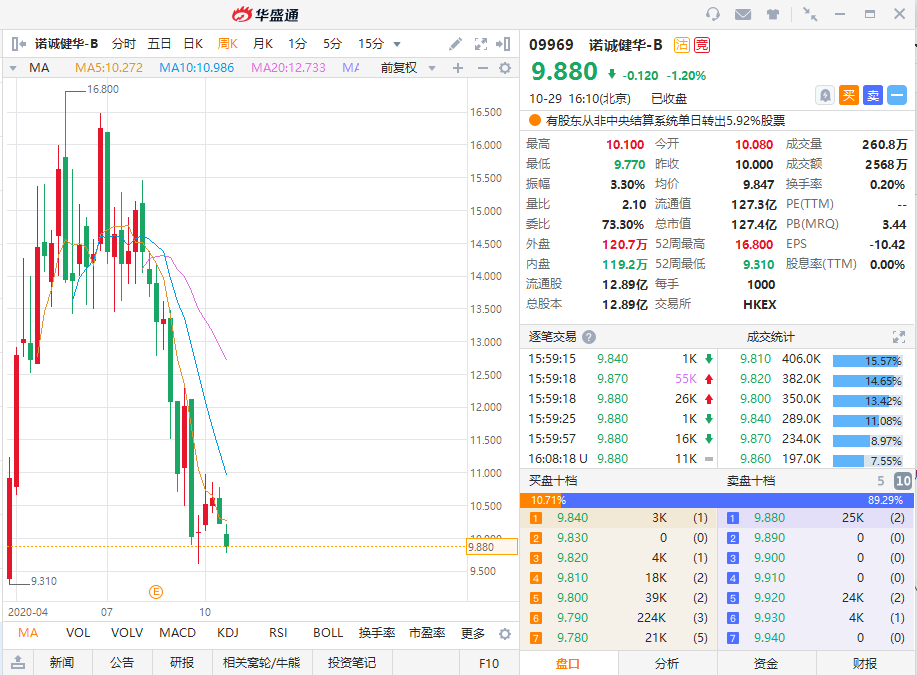Collapse right quote panel icon

[x=503, y=44]
